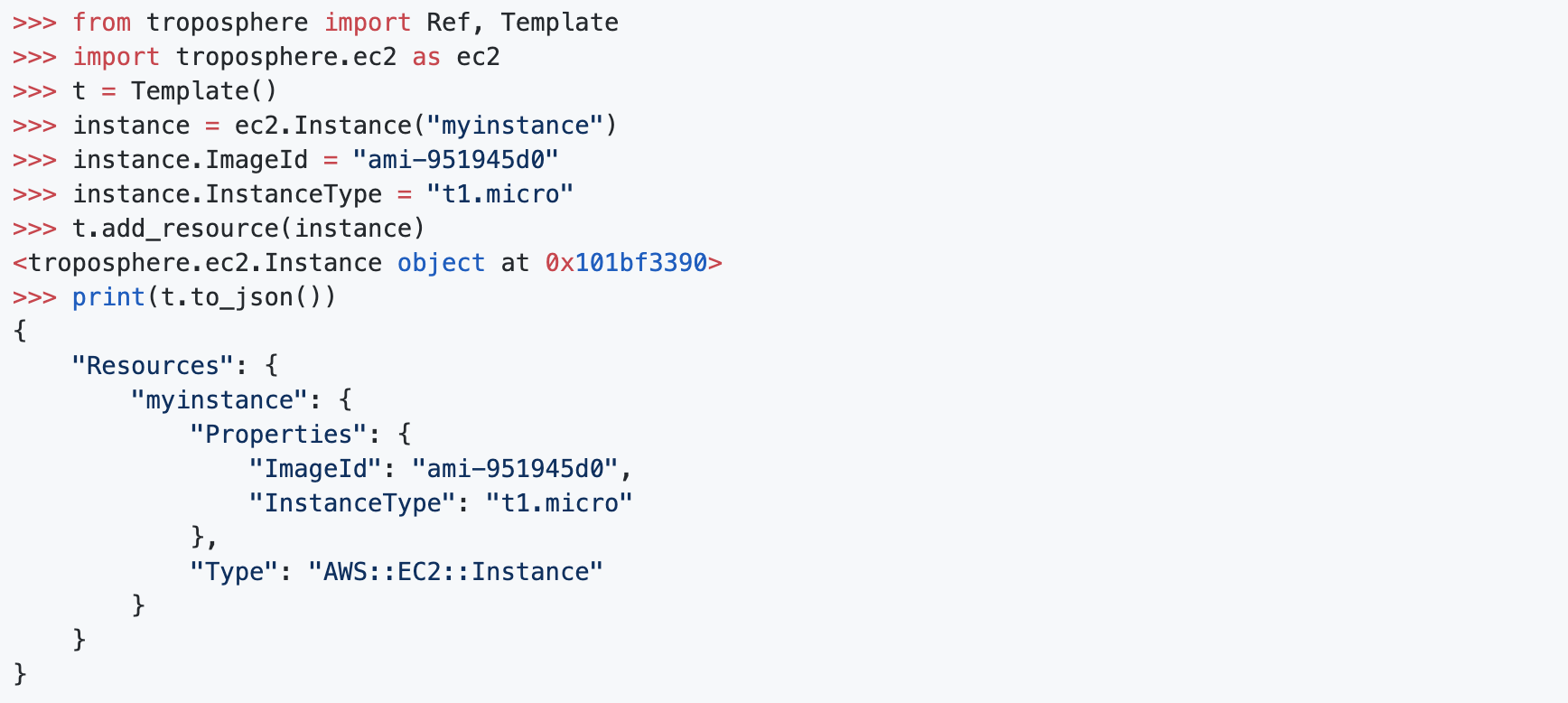
Task: Click the "InstanceType" key in the JSON output
Action: pyautogui.click(x=352, y=503)
